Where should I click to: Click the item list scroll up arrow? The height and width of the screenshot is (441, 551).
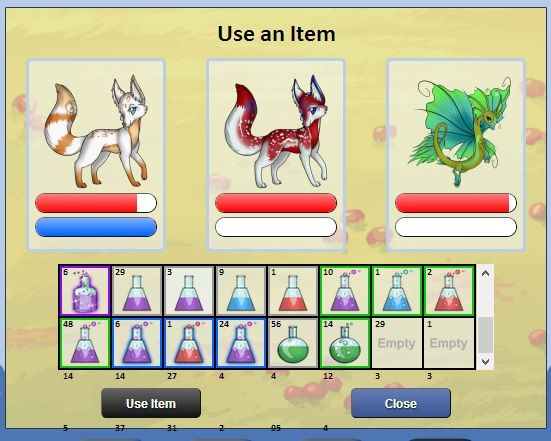click(485, 273)
